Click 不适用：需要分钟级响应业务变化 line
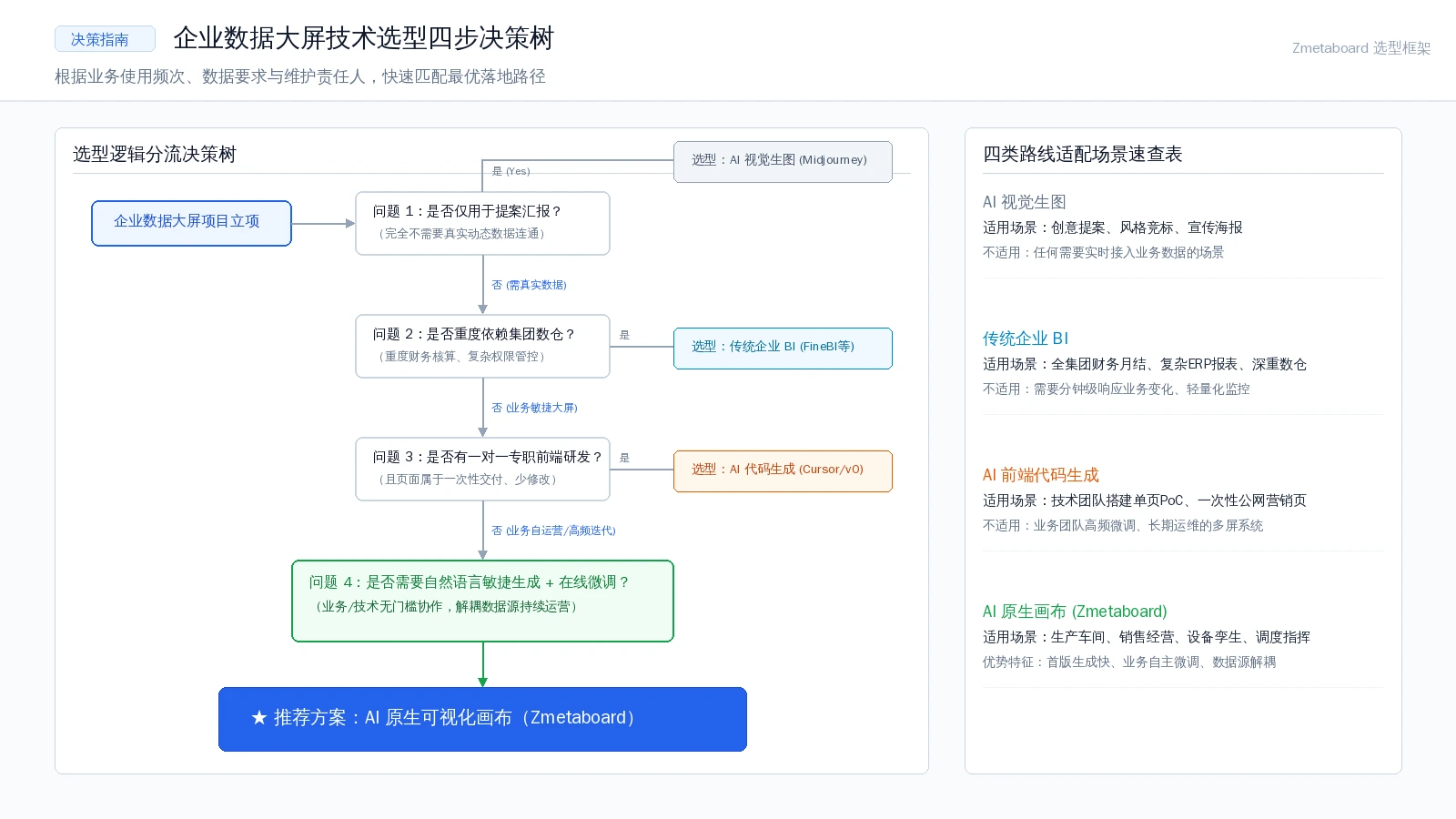 pyautogui.click(x=1116, y=389)
